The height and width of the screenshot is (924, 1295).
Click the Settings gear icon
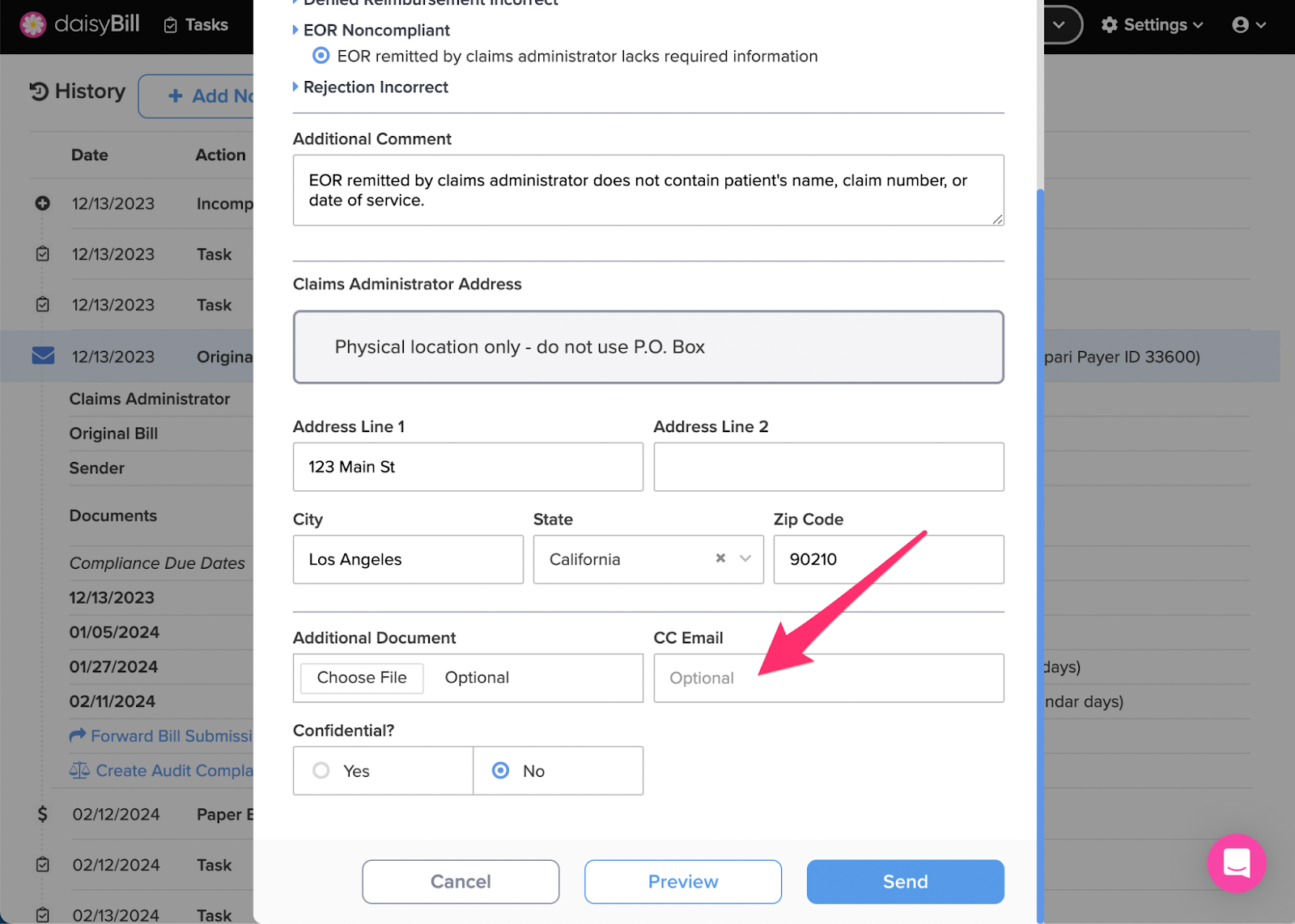coord(1110,25)
